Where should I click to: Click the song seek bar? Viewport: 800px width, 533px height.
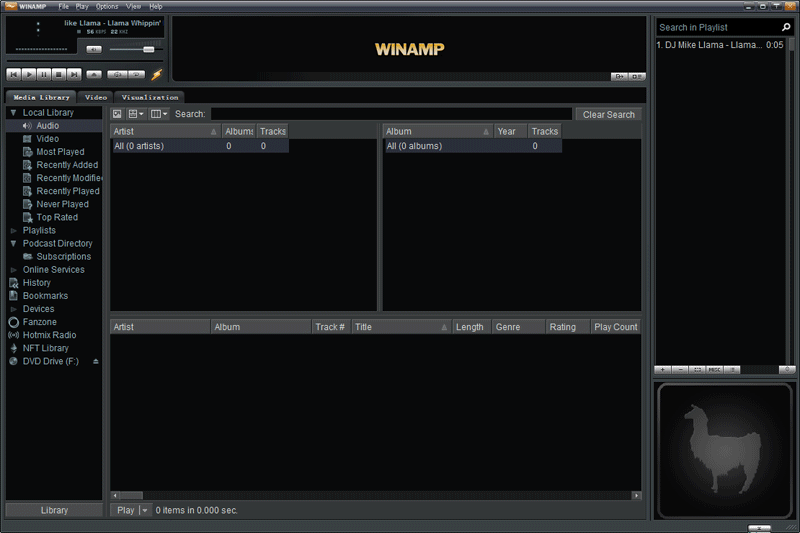coord(85,61)
